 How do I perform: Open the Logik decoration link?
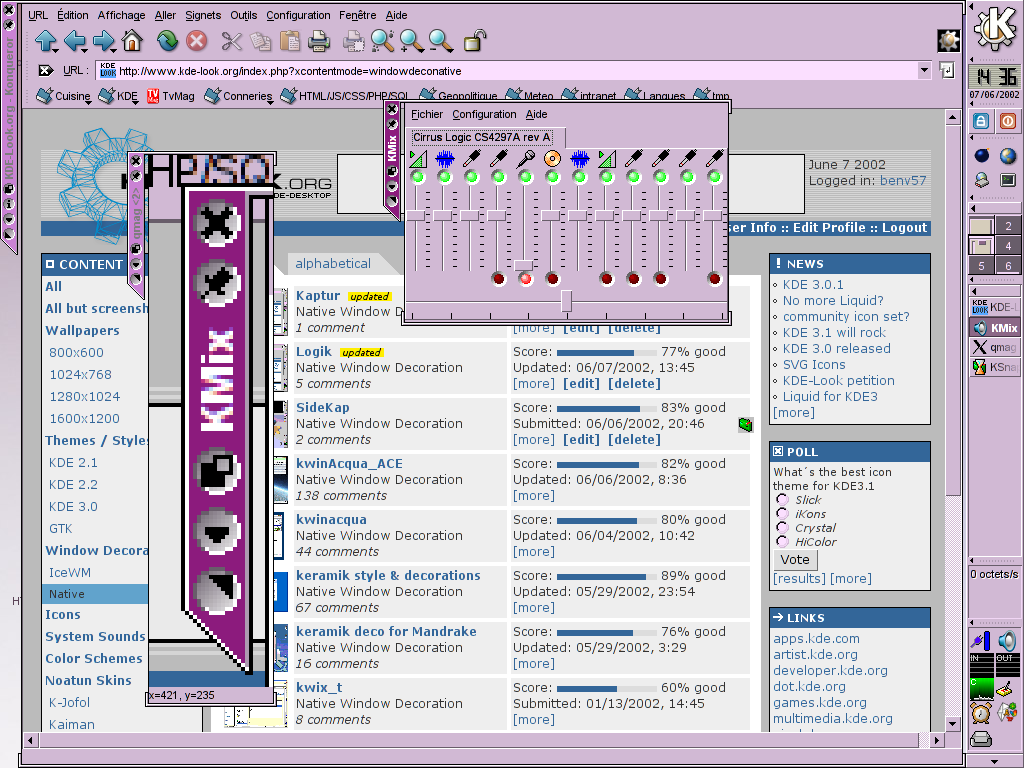click(313, 351)
